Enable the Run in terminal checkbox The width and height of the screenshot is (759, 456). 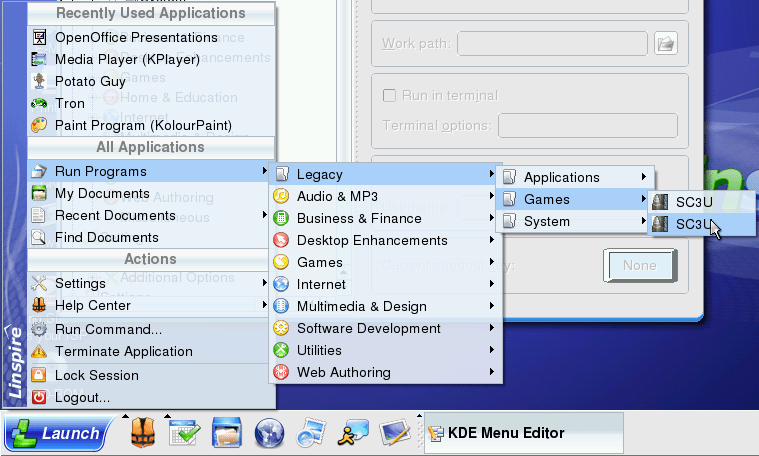390,96
